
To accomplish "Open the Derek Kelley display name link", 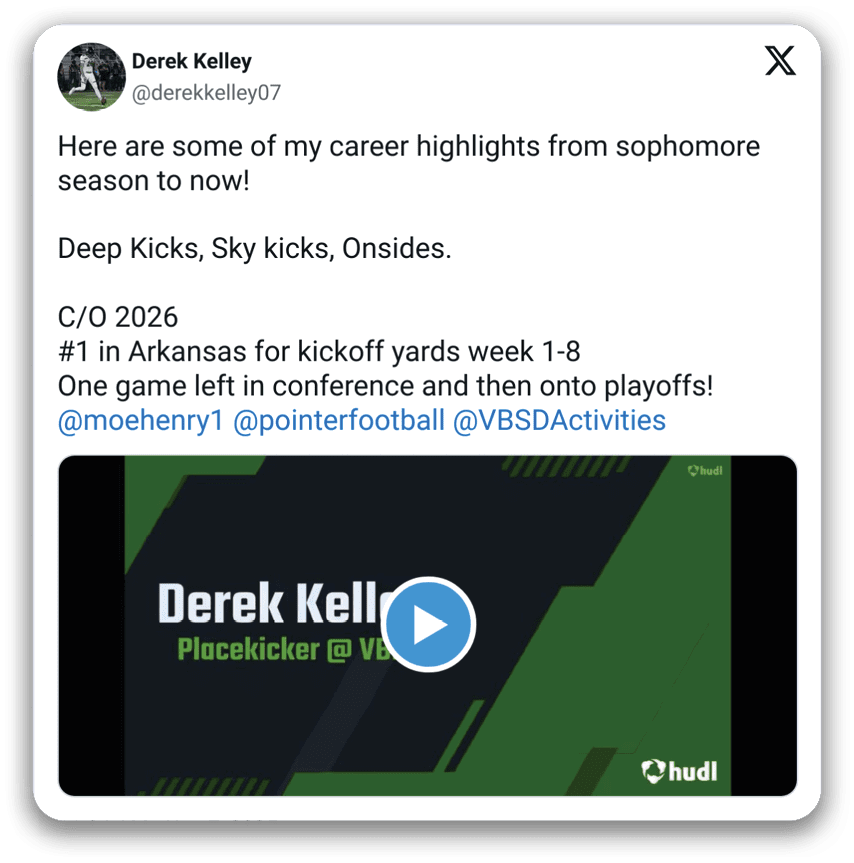I will coord(192,62).
